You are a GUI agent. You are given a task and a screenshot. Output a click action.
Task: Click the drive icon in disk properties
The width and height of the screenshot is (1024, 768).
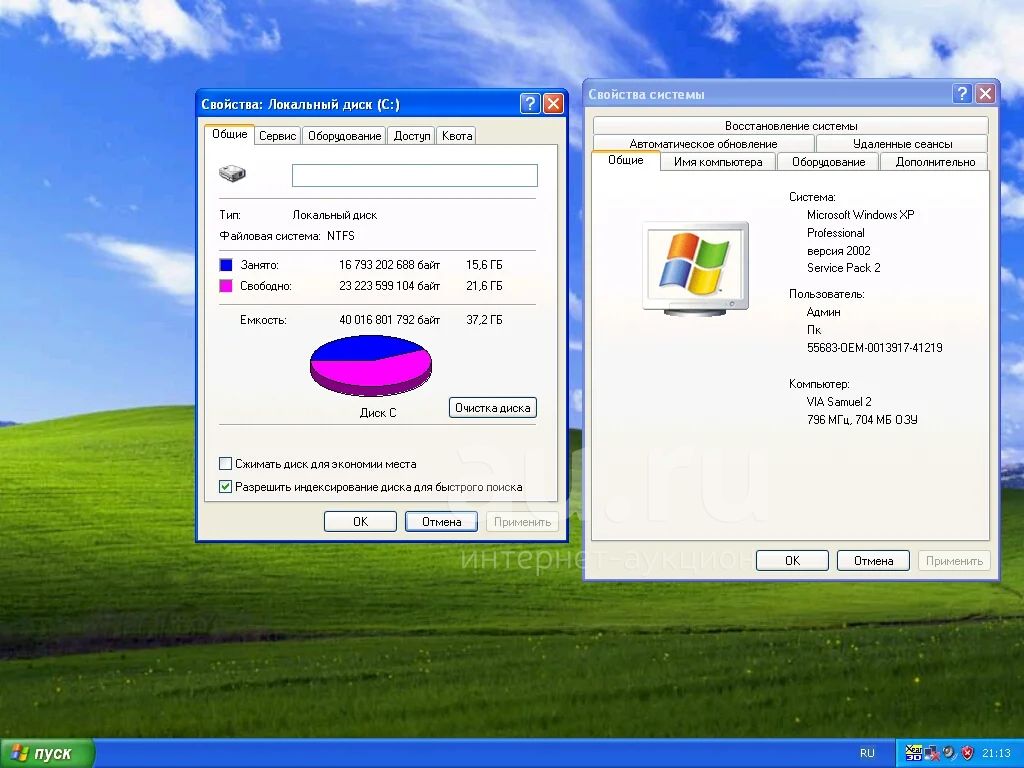pyautogui.click(x=232, y=174)
